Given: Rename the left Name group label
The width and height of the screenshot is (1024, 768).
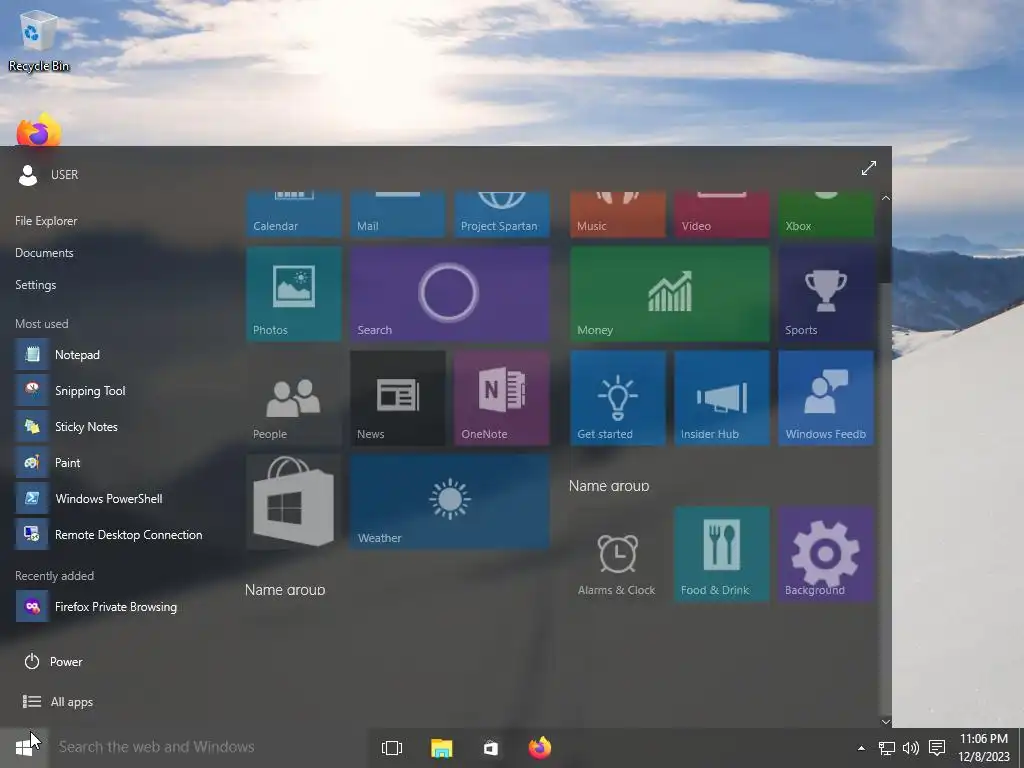Looking at the screenshot, I should coord(285,590).
